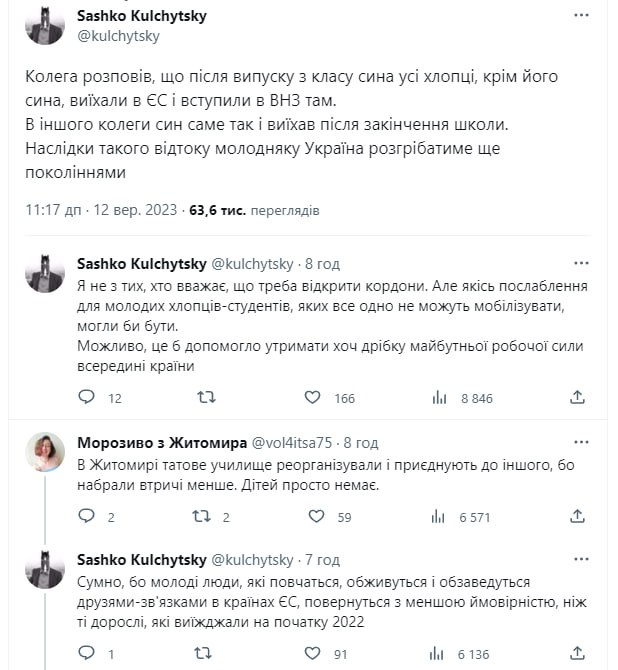Image resolution: width=618 pixels, height=670 pixels.
Task: Retweet the Житомир училище tweet
Action: click(x=202, y=517)
